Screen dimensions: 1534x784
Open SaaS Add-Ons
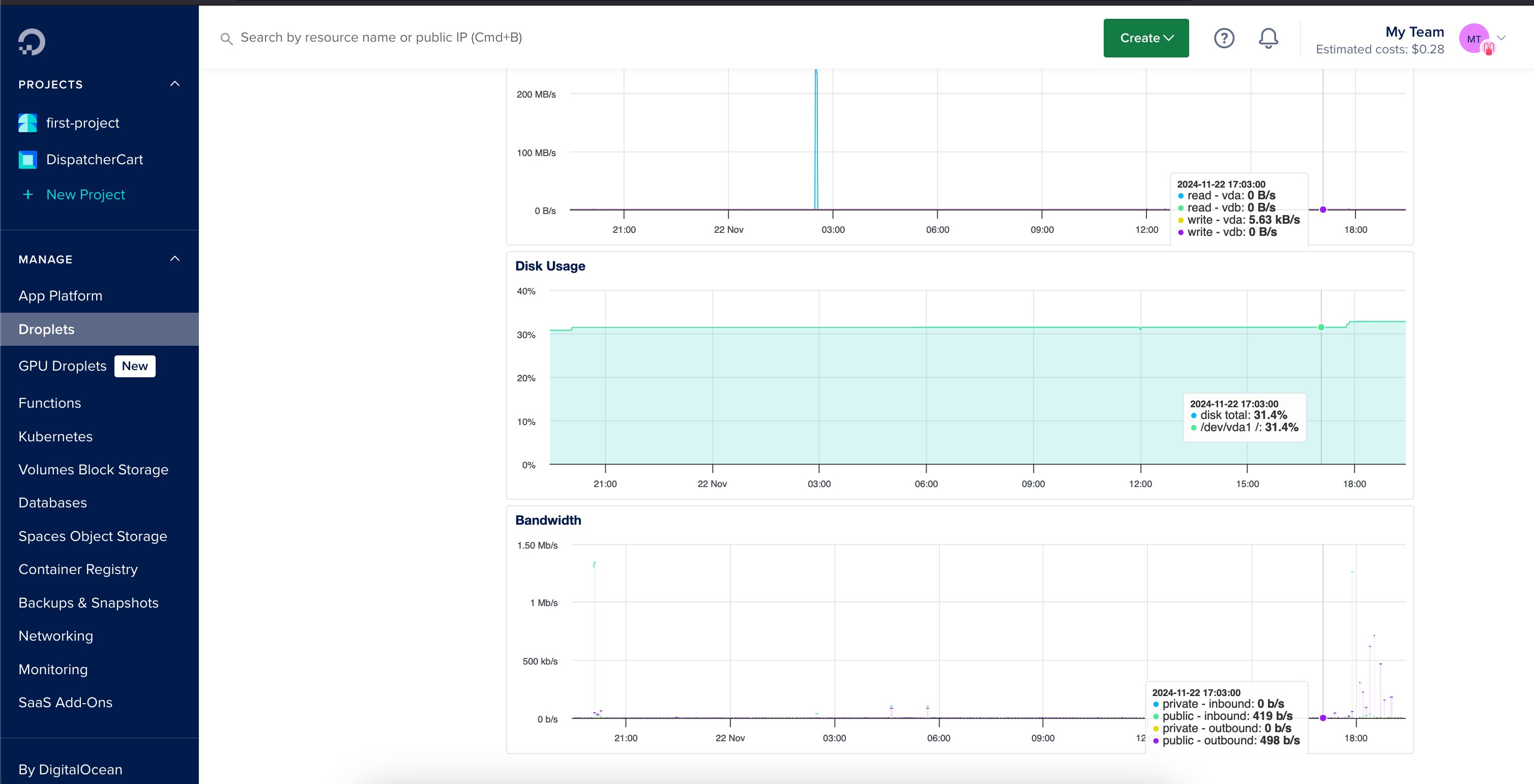66,703
